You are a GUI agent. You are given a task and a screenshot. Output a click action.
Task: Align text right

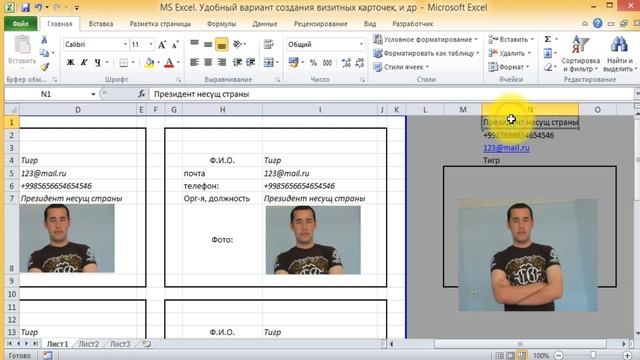click(x=222, y=62)
